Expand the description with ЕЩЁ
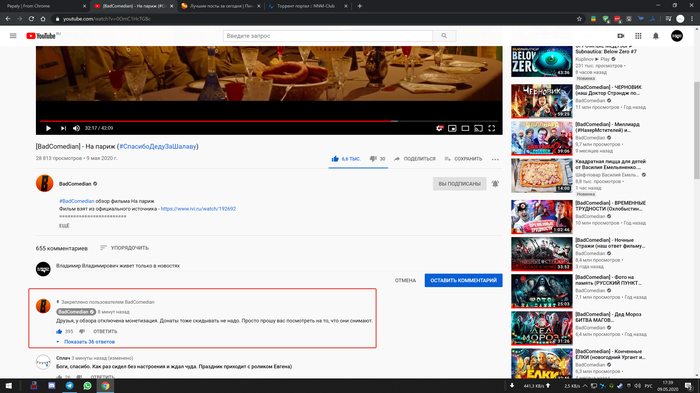 (64, 226)
